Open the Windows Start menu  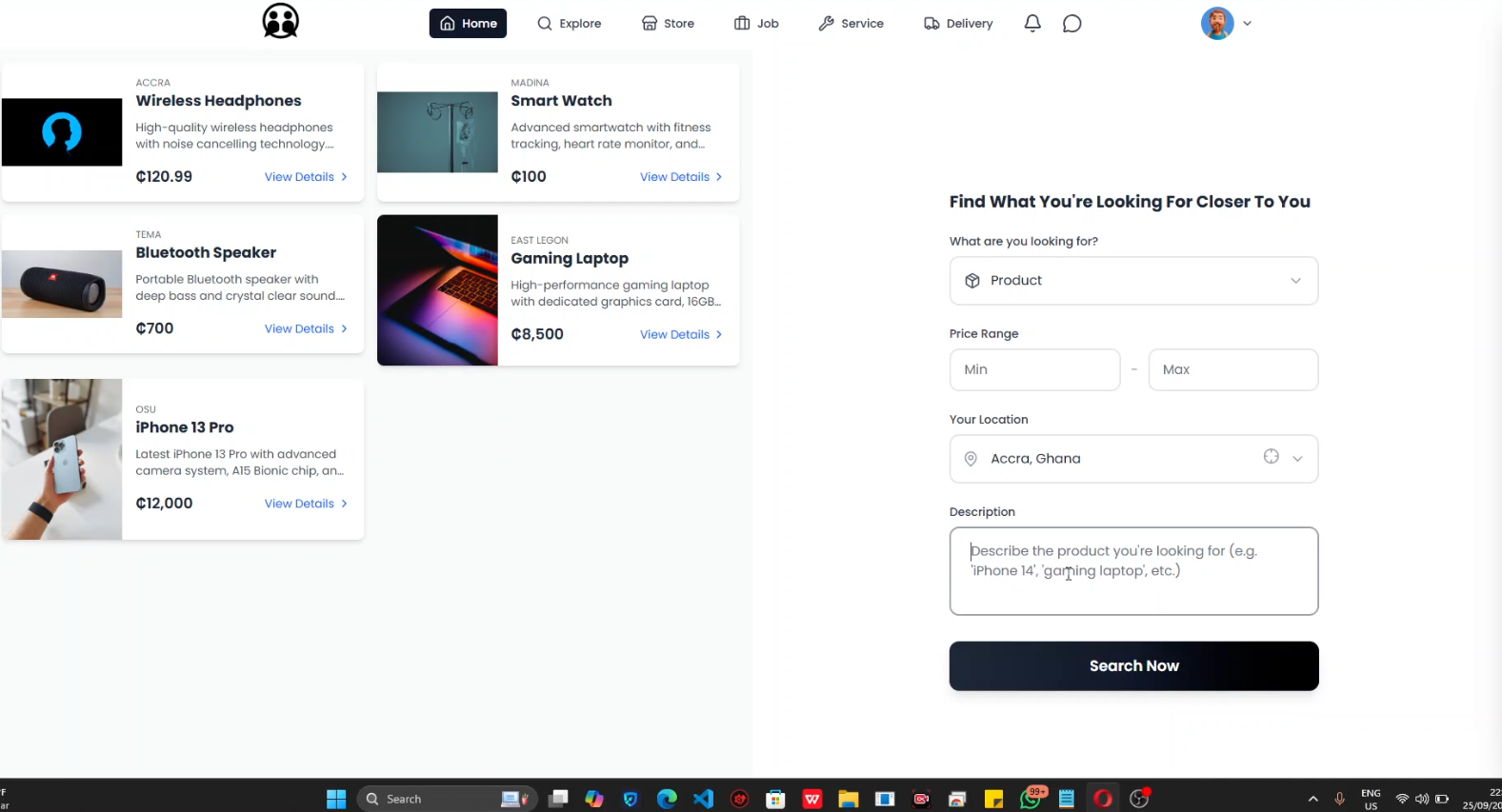336,799
